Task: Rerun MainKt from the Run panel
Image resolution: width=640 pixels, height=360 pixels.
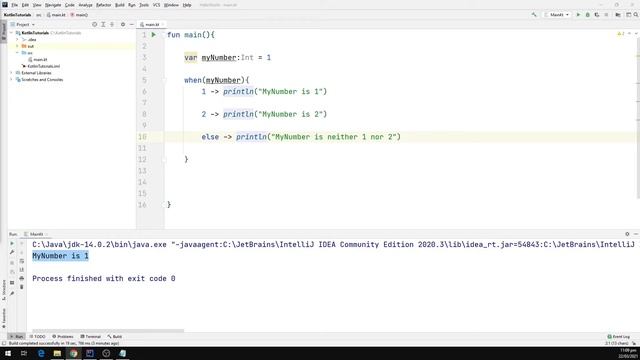Action: (12, 244)
